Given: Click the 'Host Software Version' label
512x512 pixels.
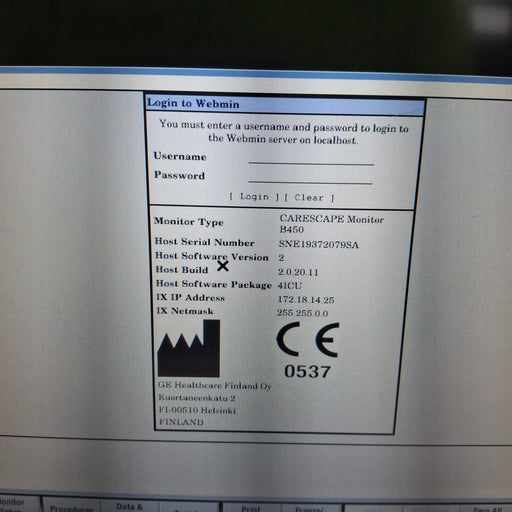Looking at the screenshot, I should click(x=212, y=256).
